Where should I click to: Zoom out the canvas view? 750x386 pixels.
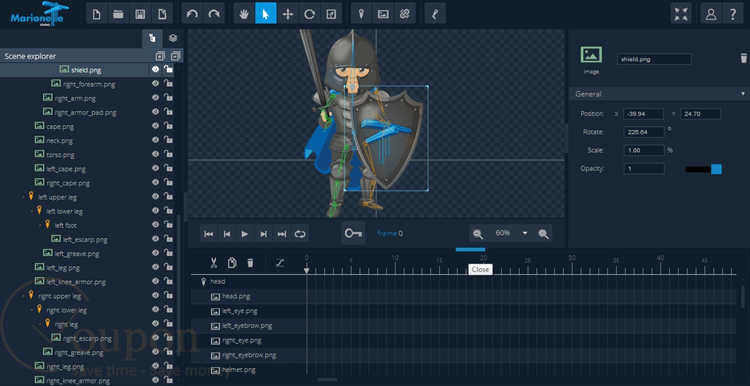tap(477, 233)
